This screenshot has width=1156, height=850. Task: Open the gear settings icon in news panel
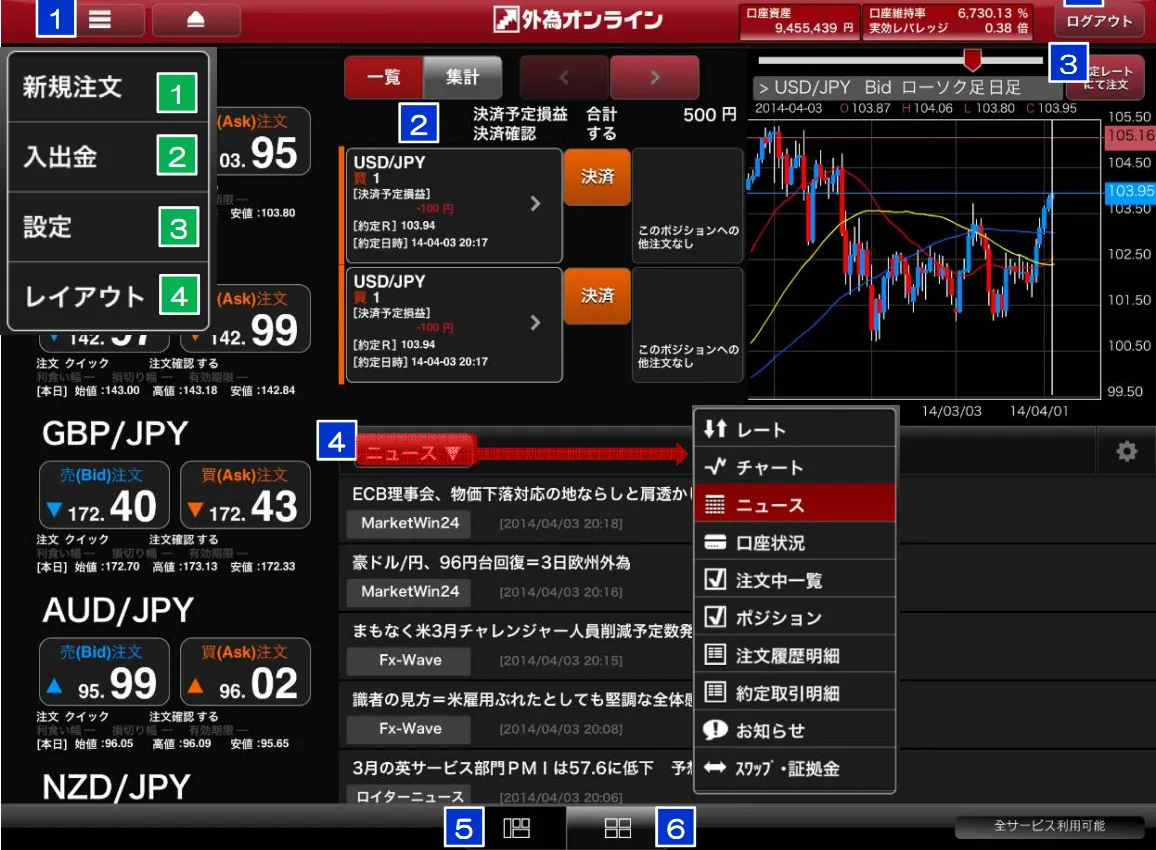point(1126,452)
